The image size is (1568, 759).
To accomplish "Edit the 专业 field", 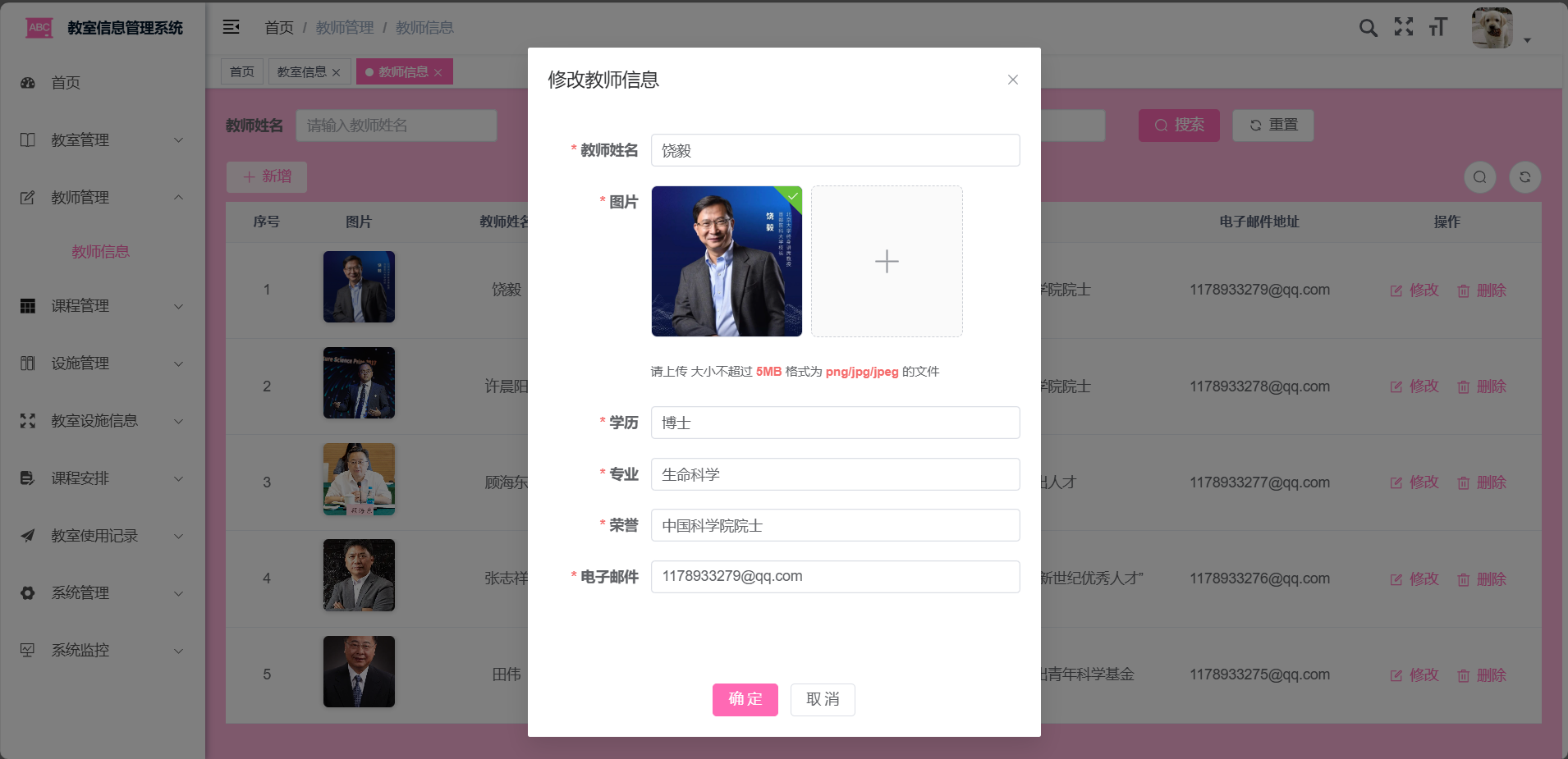I will tap(836, 474).
